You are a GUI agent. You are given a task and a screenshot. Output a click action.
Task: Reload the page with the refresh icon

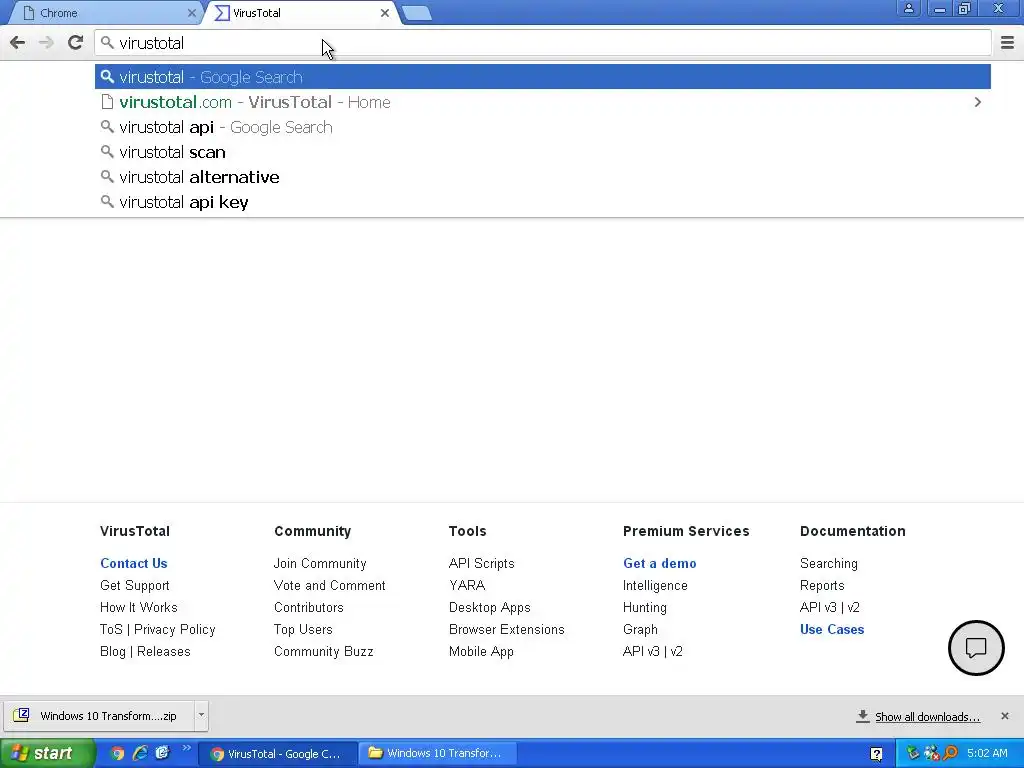click(75, 42)
